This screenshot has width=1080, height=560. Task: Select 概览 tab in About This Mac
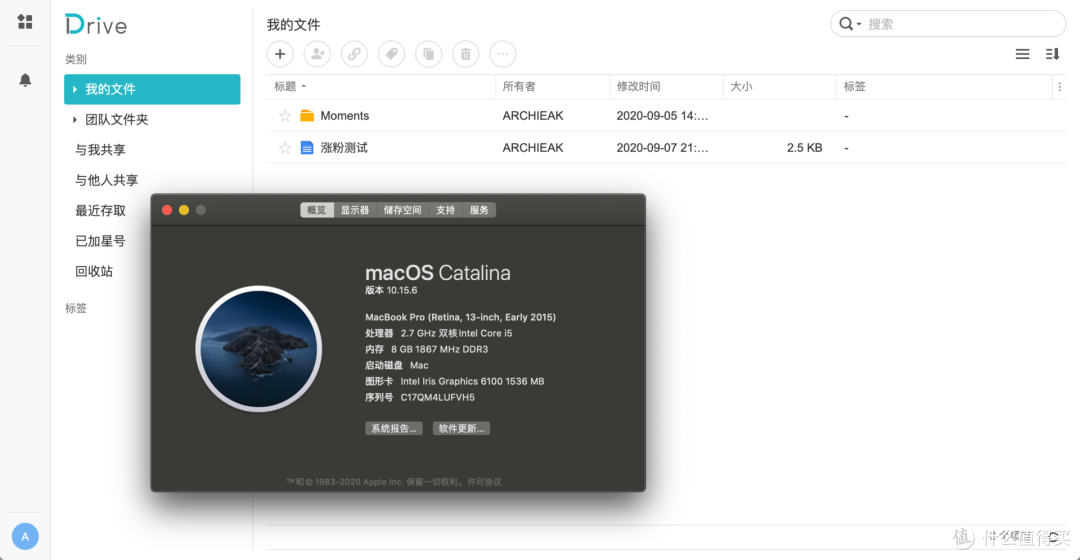click(x=317, y=210)
